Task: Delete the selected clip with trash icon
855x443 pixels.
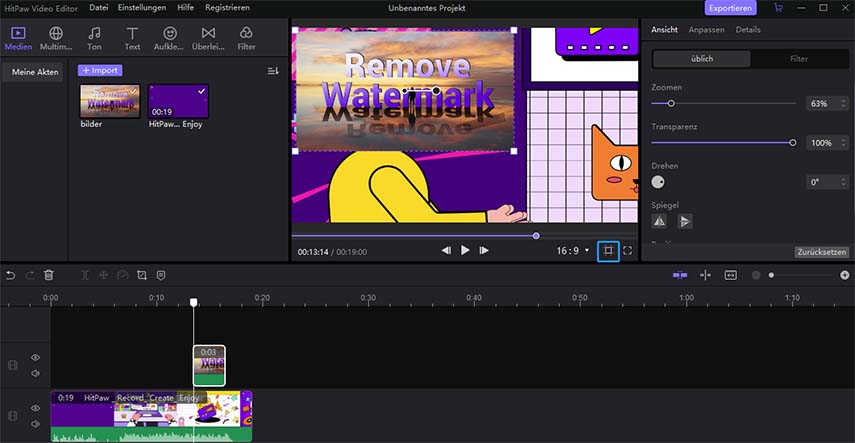Action: point(49,275)
